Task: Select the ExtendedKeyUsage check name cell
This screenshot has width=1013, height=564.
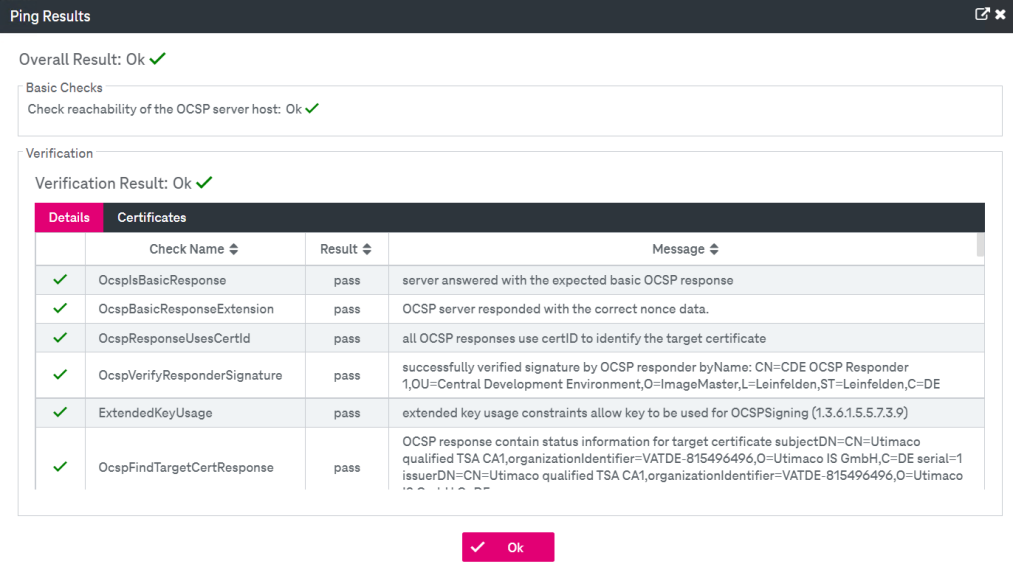Action: (x=155, y=412)
